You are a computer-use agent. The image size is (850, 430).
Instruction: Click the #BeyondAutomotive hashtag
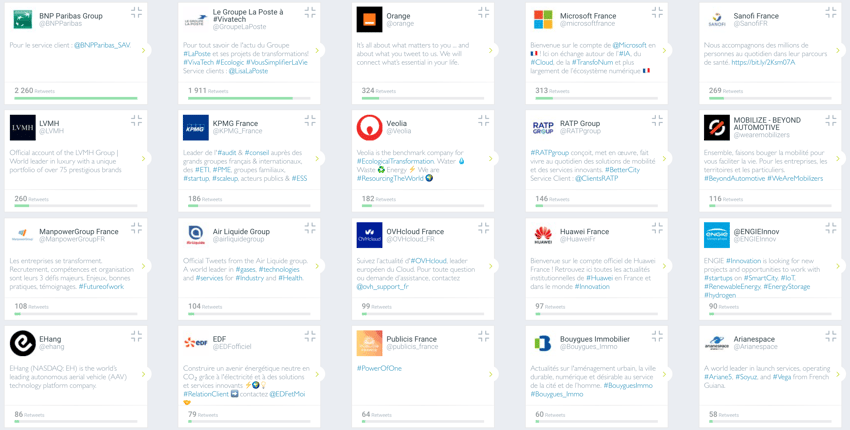(734, 178)
